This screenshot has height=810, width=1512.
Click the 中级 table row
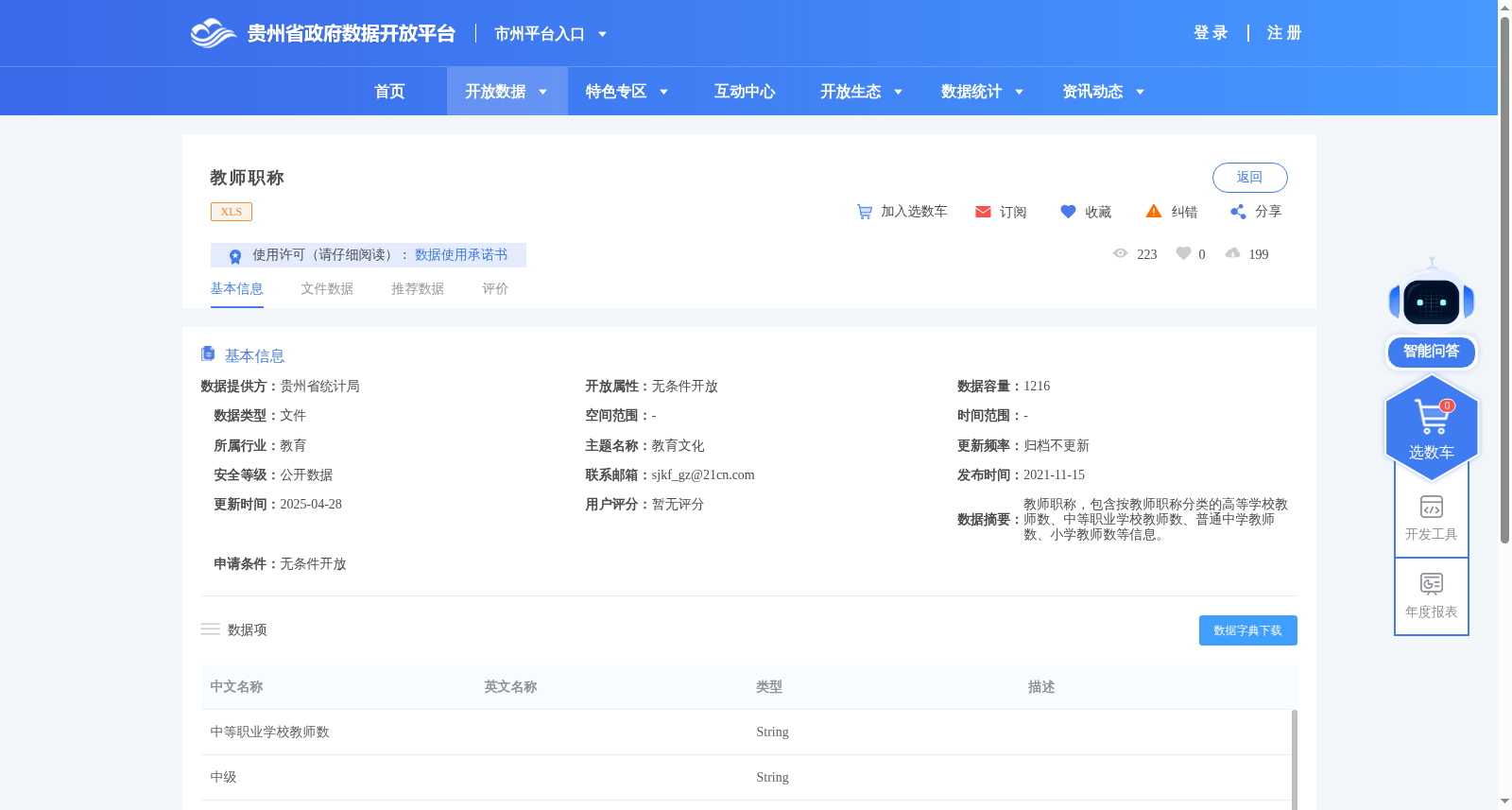tap(747, 778)
